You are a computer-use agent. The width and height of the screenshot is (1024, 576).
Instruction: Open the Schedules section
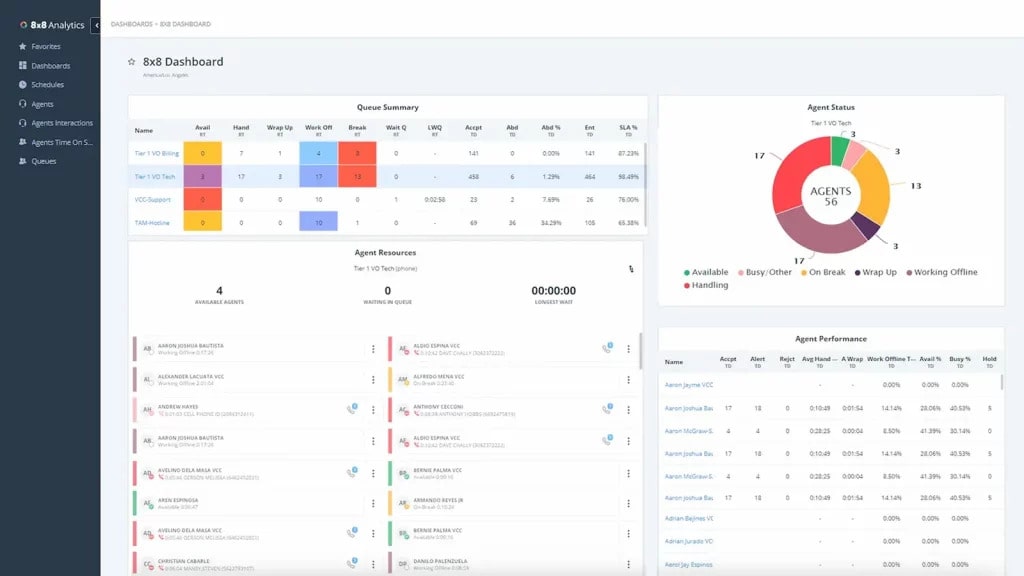click(45, 84)
